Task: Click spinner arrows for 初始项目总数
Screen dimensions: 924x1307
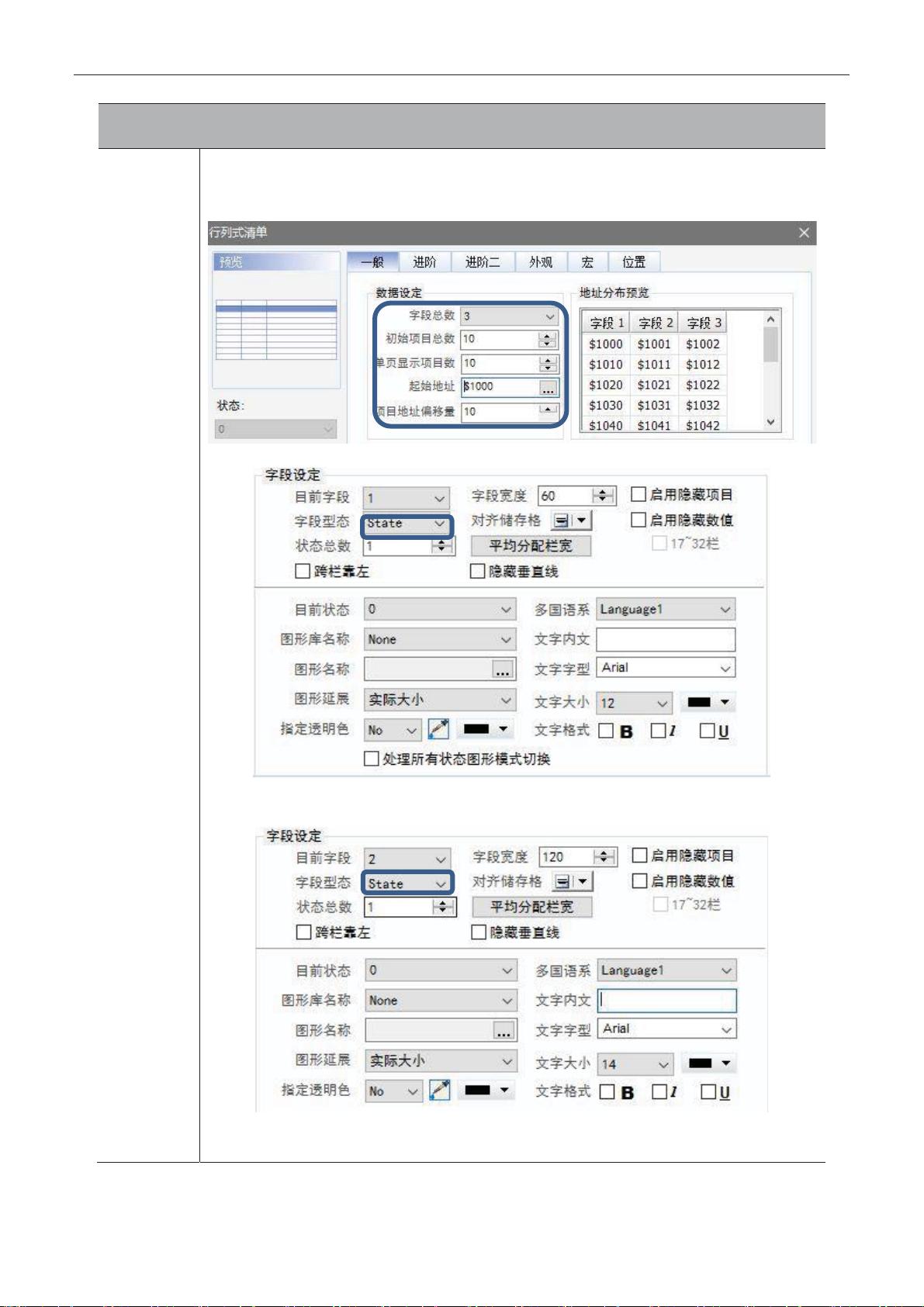Action: tap(548, 340)
